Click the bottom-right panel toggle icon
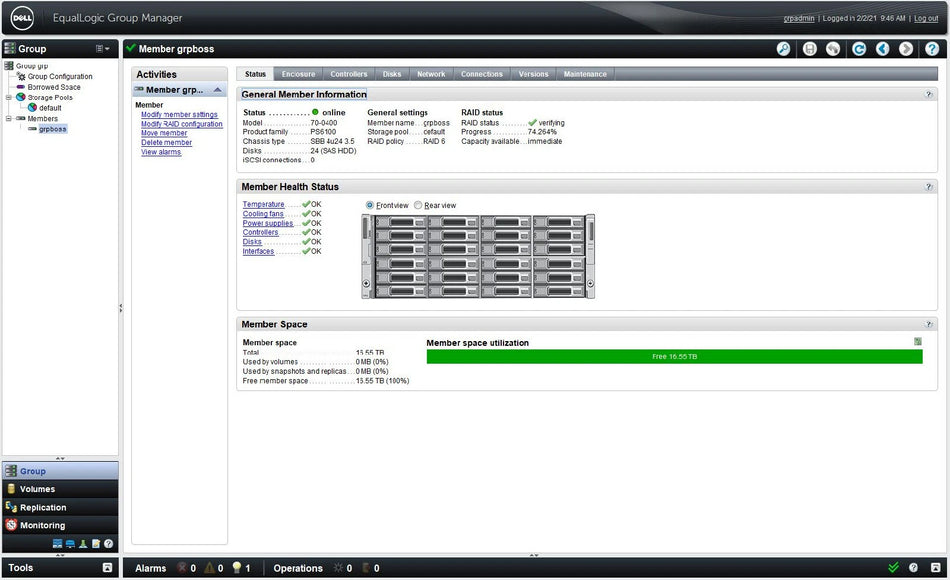The width and height of the screenshot is (950, 580). tap(935, 568)
